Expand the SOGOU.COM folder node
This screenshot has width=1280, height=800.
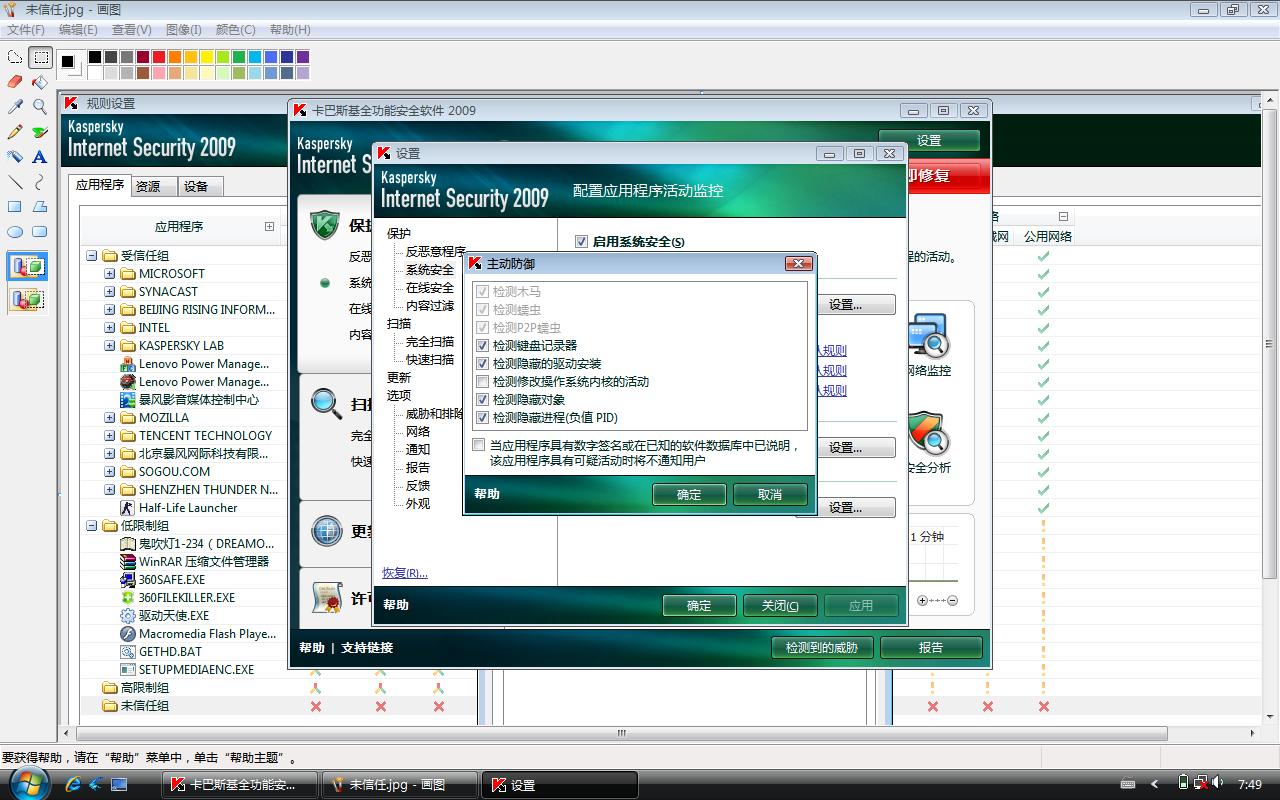(x=110, y=472)
